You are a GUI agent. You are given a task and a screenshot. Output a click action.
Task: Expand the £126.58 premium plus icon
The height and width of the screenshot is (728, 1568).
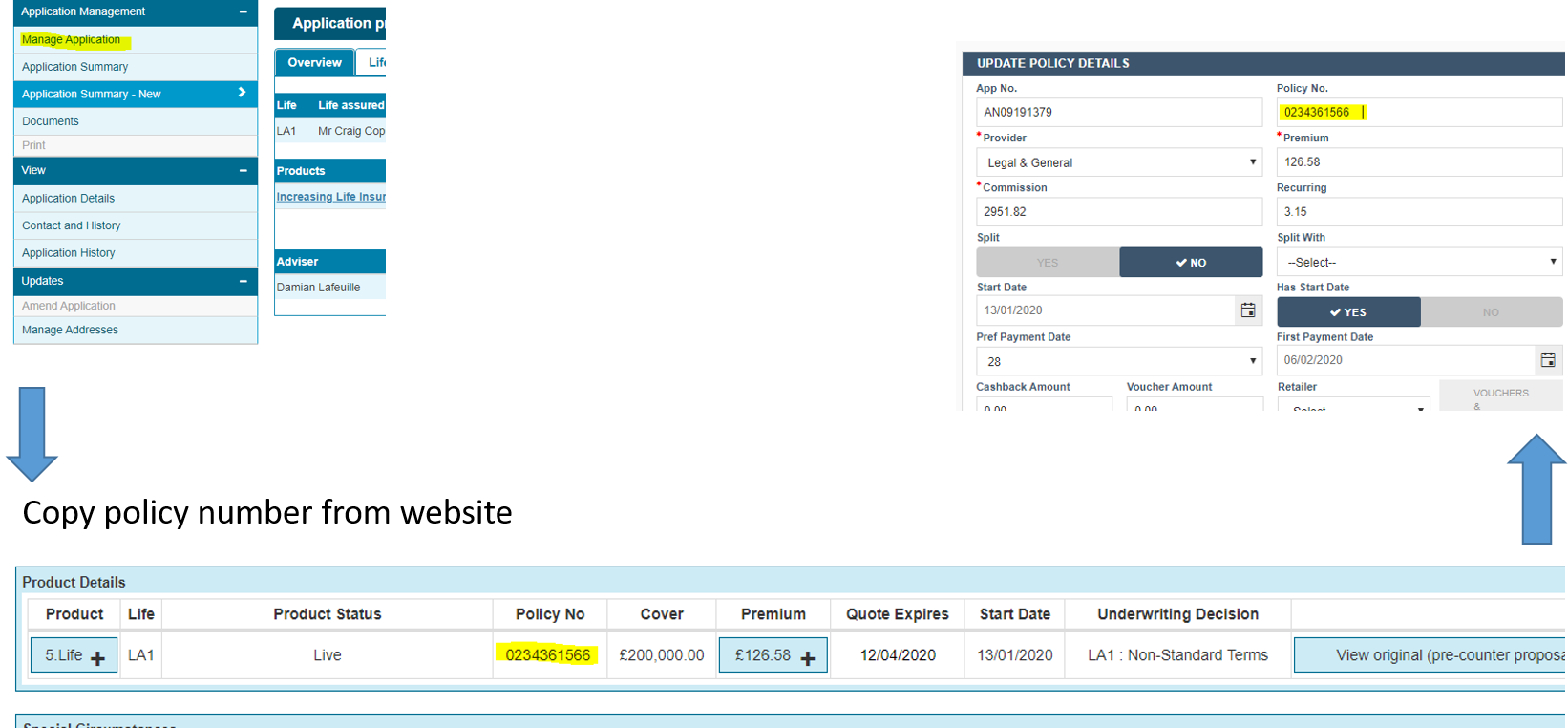pyautogui.click(x=808, y=657)
